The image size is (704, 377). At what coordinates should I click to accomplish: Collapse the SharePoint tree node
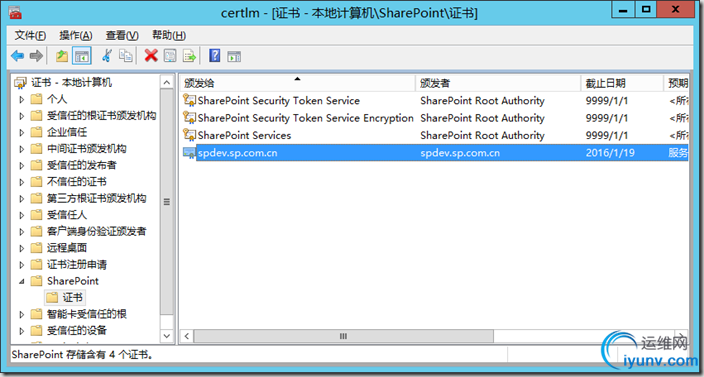coord(22,281)
